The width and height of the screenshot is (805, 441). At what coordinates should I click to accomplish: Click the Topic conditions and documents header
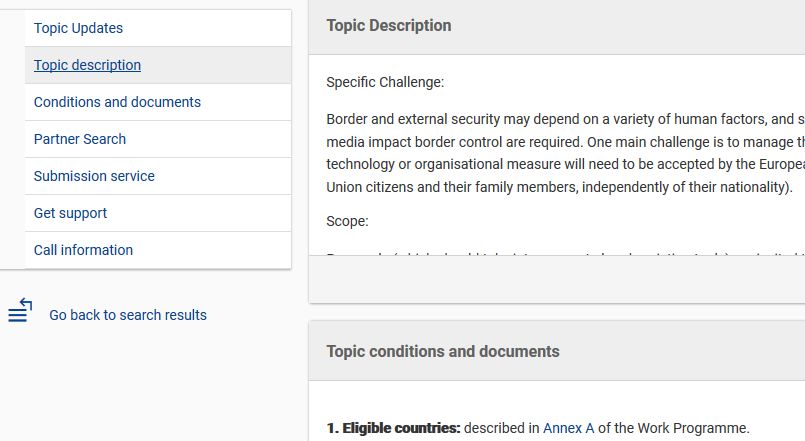click(x=557, y=351)
